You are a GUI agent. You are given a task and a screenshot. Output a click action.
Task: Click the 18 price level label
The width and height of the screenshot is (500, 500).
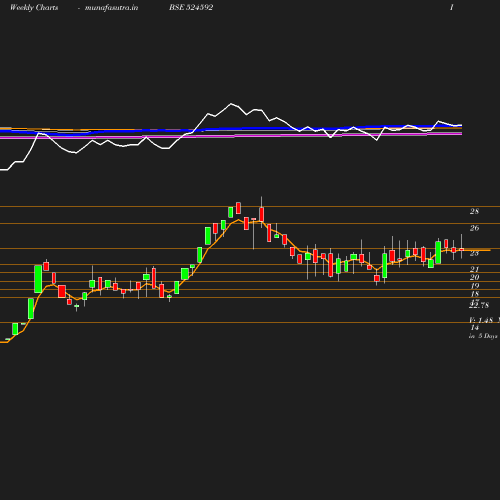pos(474,294)
